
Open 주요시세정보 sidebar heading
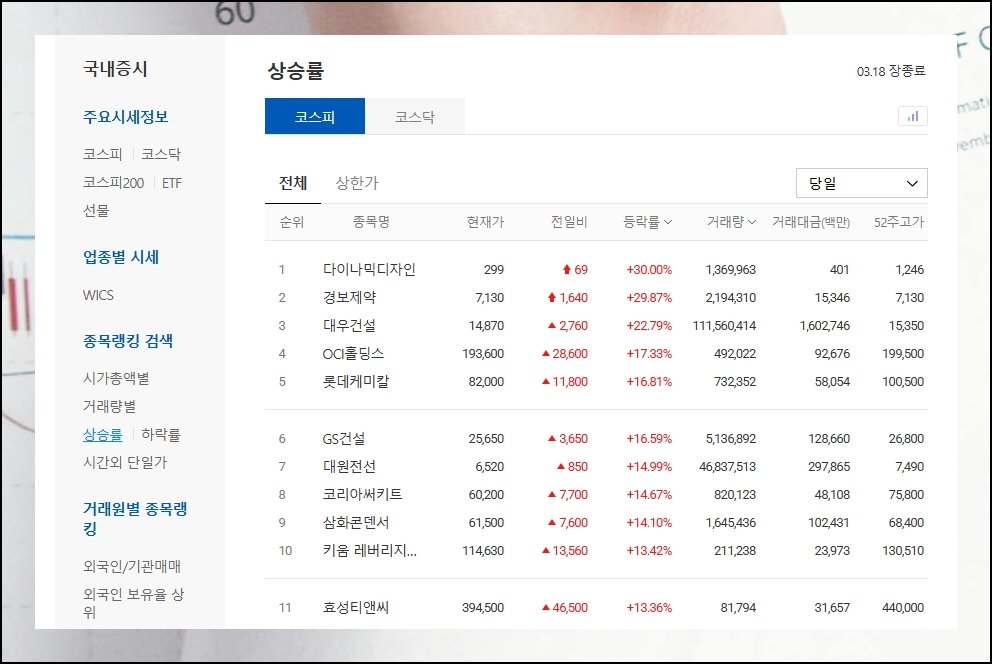point(125,117)
